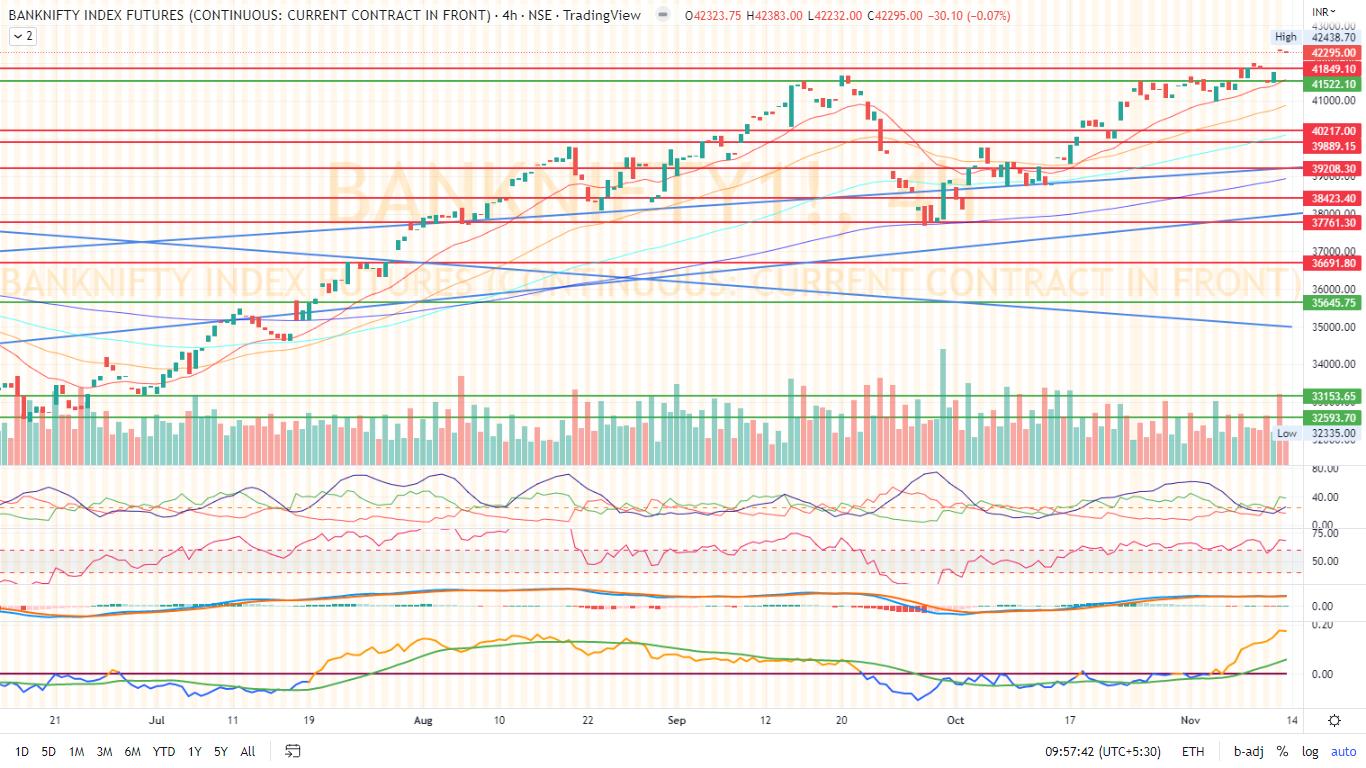1366x768 pixels.
Task: Click the low value L42232.00 in header
Action: point(835,16)
